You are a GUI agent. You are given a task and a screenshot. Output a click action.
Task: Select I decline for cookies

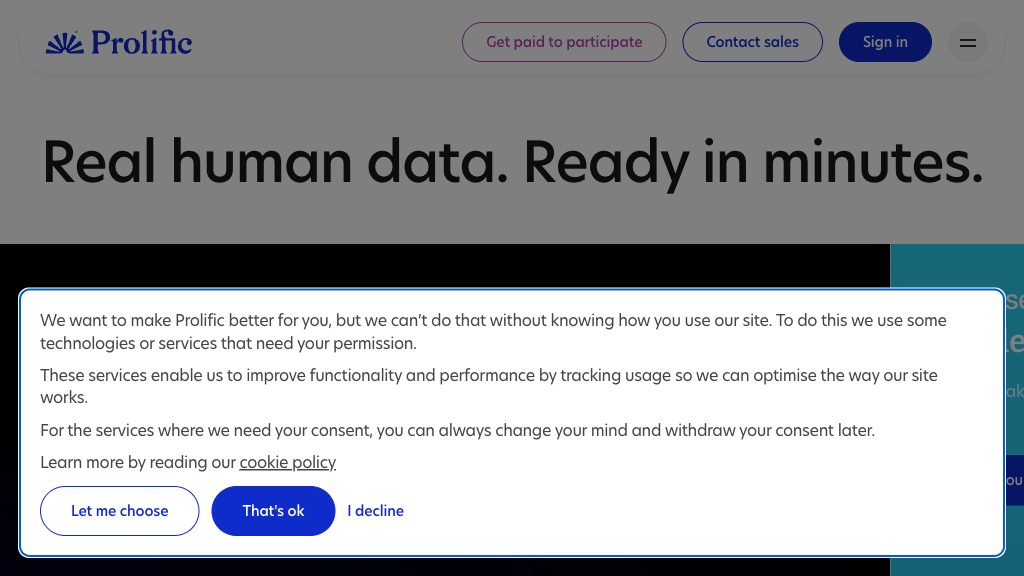pos(375,511)
